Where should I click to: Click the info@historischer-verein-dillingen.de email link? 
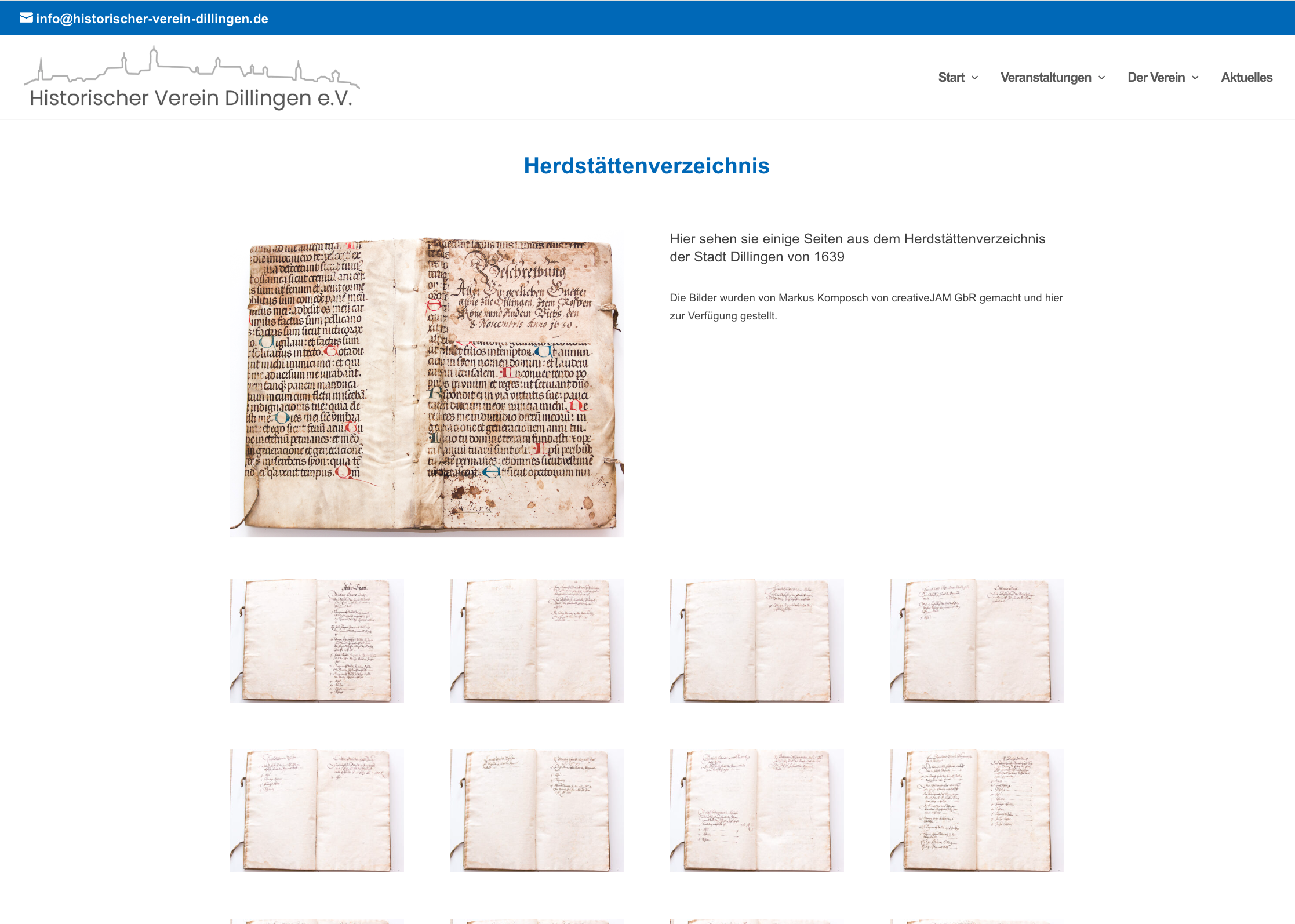pyautogui.click(x=152, y=19)
